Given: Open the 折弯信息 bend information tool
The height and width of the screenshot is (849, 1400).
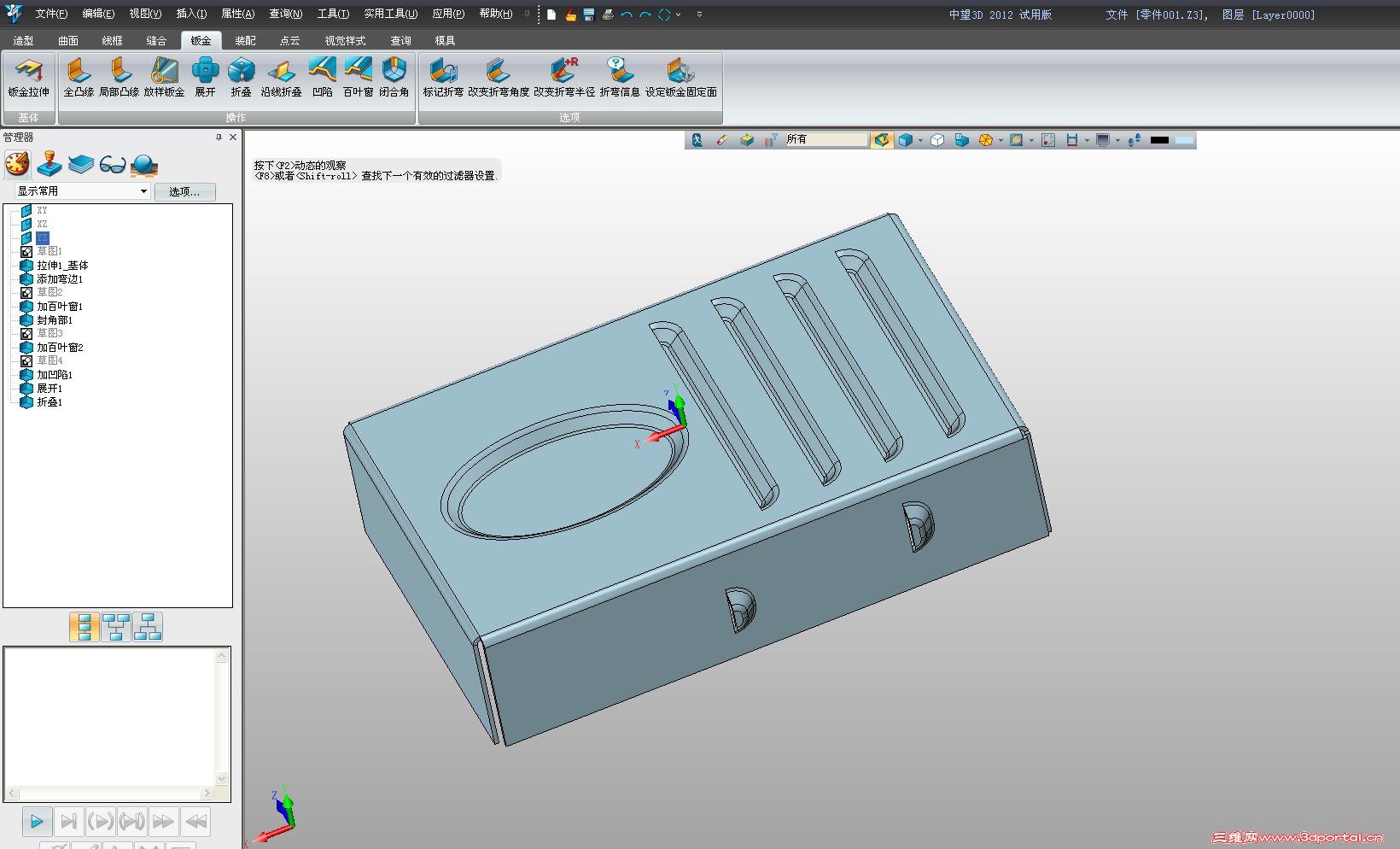Looking at the screenshot, I should coord(620,79).
